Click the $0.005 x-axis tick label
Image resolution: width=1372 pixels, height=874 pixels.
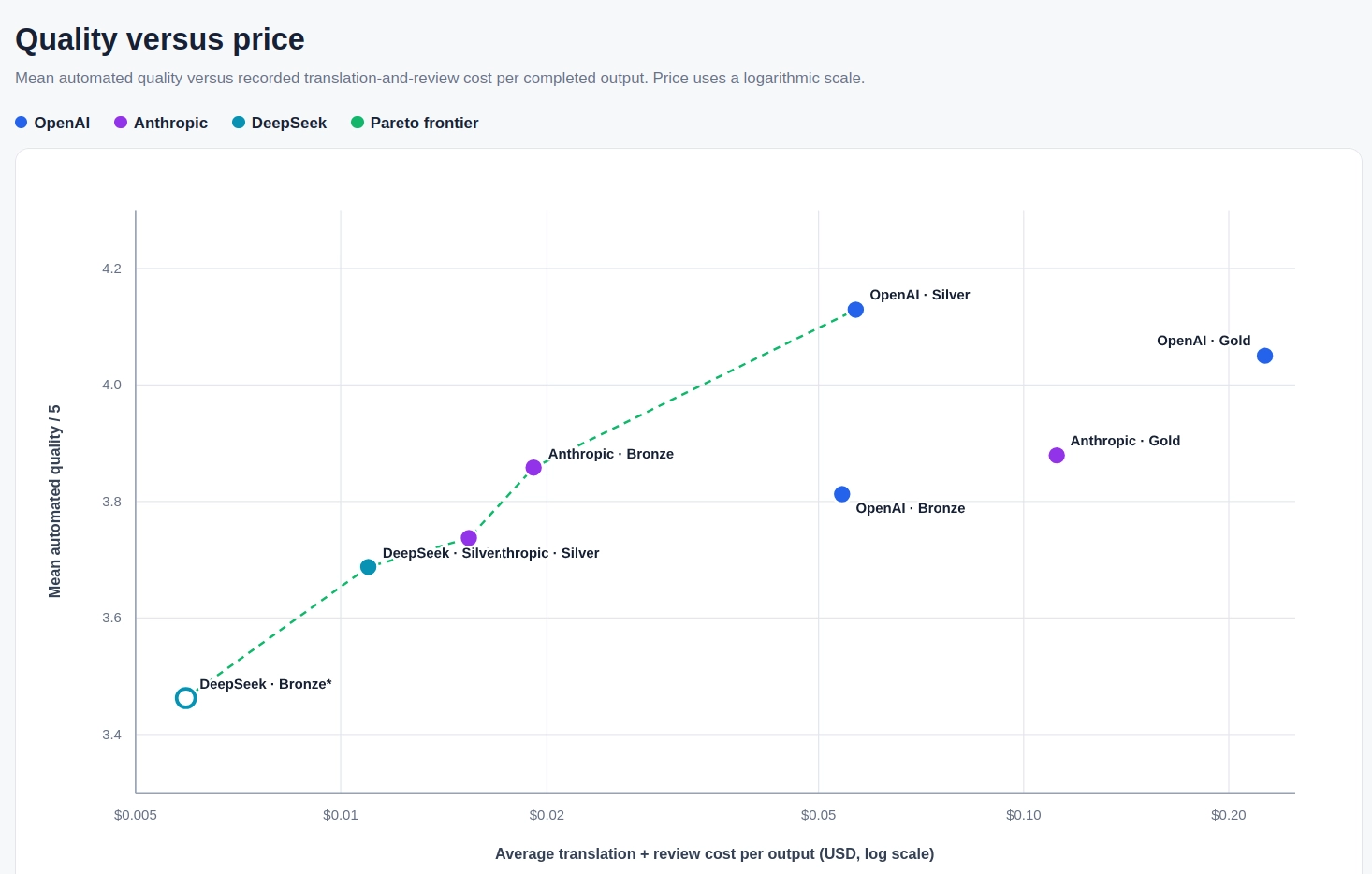[136, 815]
